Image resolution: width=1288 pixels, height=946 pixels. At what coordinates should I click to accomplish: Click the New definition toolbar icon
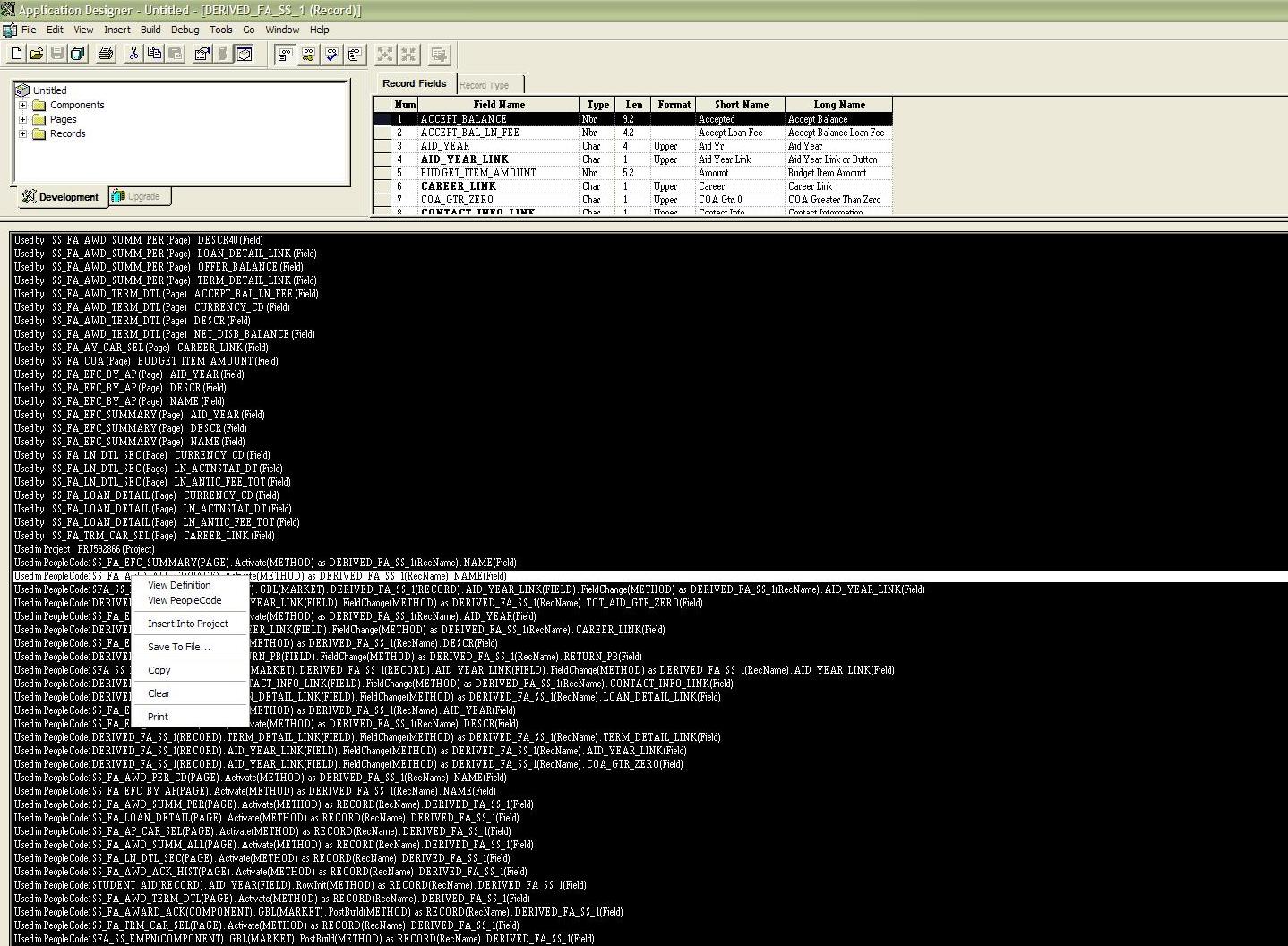pyautogui.click(x=16, y=54)
